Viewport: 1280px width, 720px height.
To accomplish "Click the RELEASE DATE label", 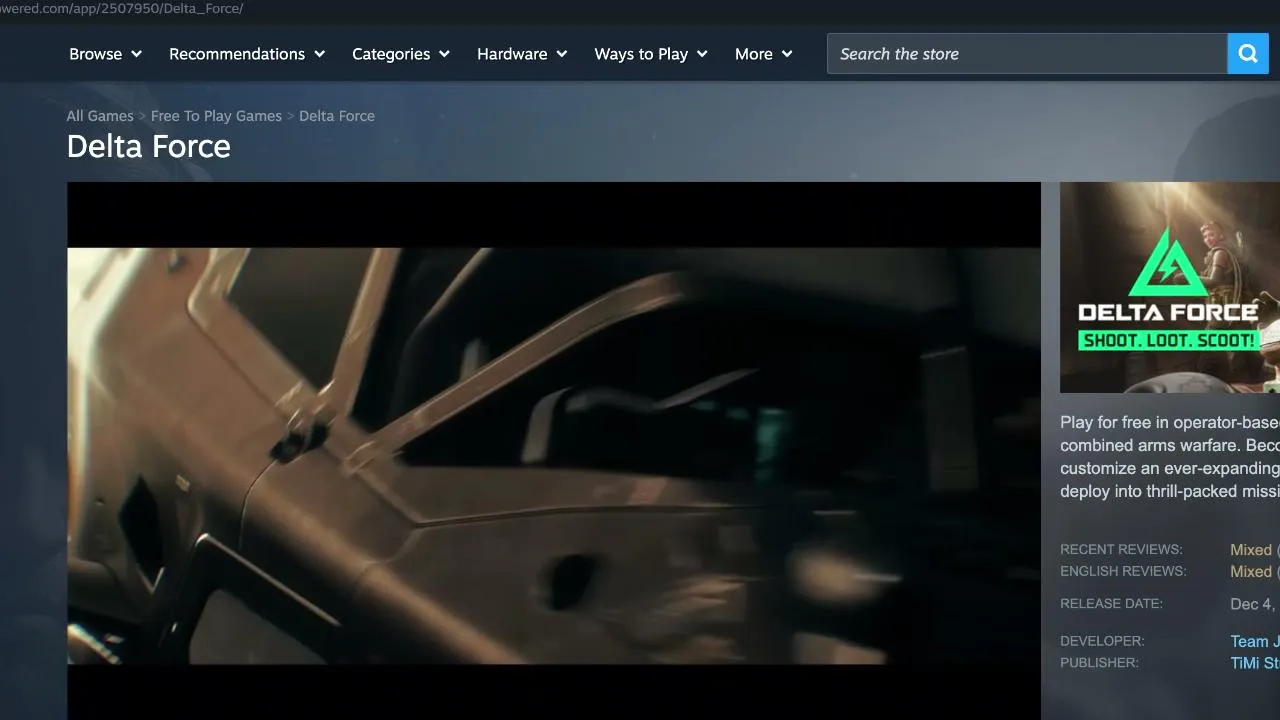I will pyautogui.click(x=1111, y=604).
